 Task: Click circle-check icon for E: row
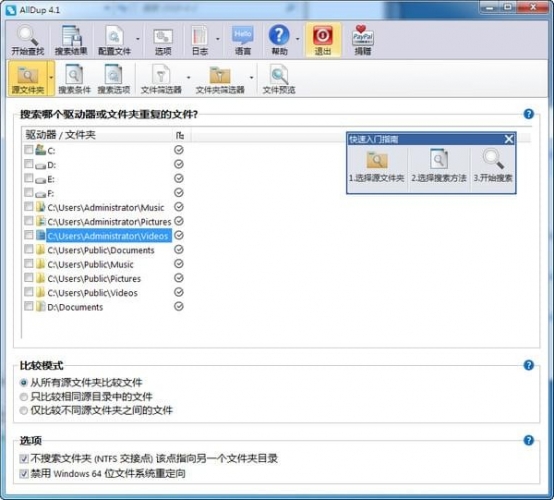[x=179, y=178]
